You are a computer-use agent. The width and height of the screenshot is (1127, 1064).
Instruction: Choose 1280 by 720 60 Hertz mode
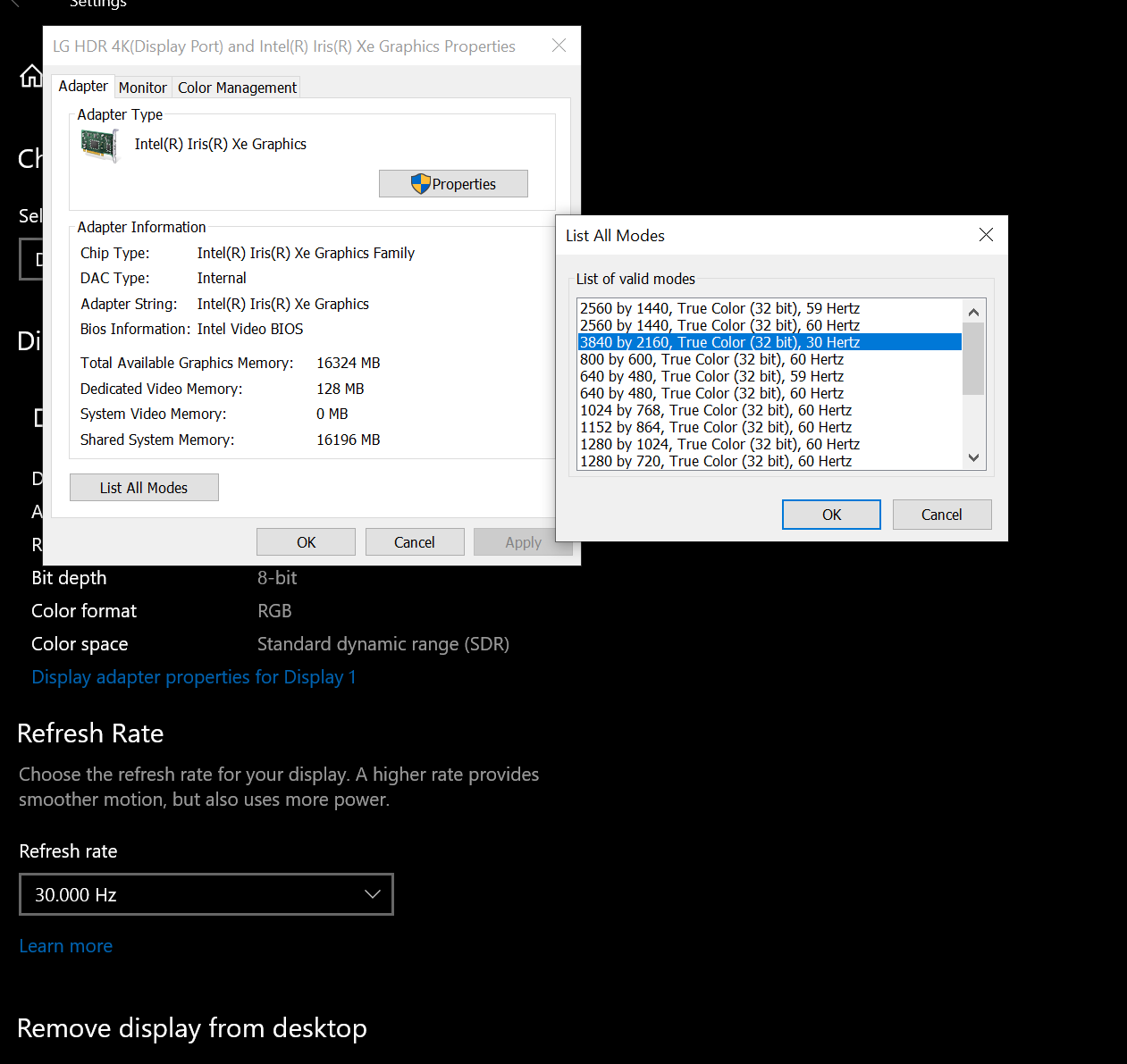pyautogui.click(x=716, y=461)
